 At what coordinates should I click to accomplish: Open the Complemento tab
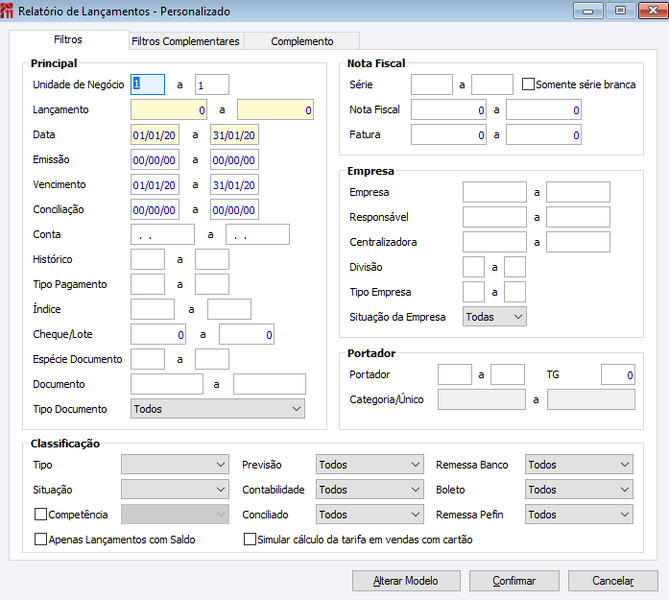click(x=302, y=41)
